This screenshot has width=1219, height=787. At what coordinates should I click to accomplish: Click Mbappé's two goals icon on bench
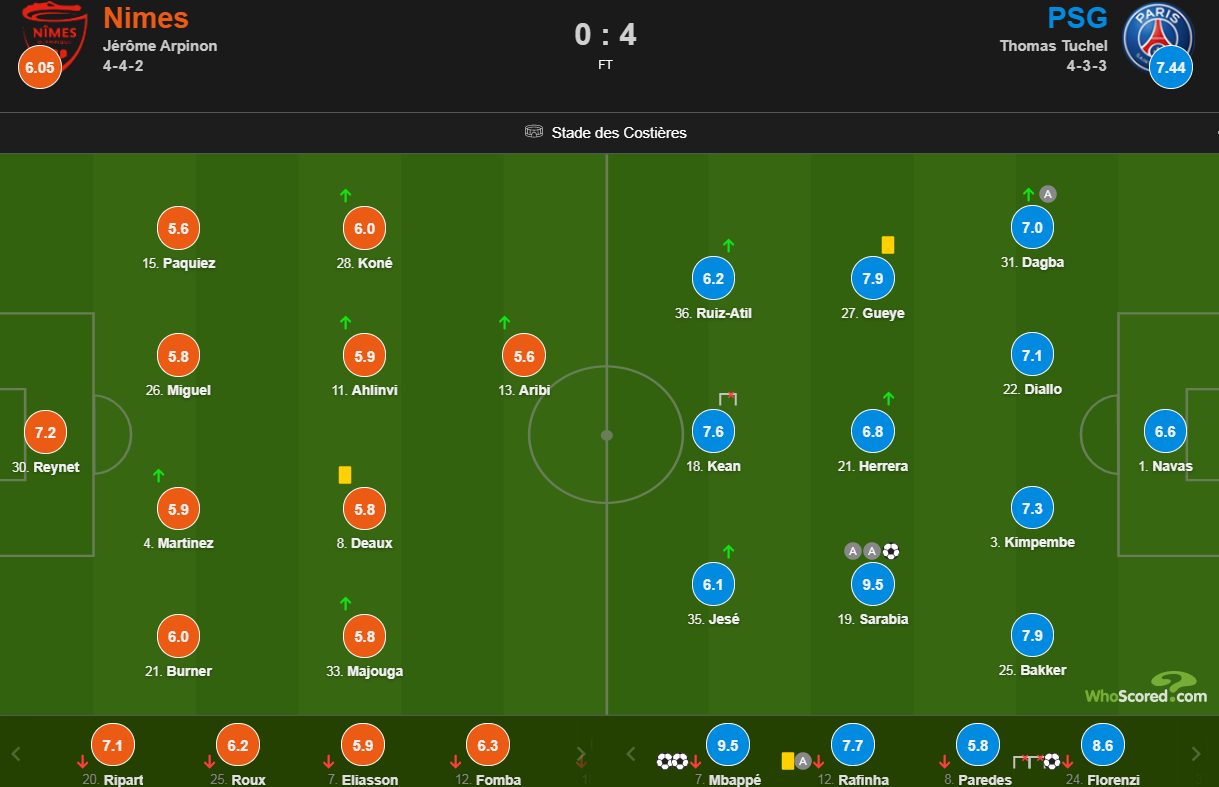tap(671, 762)
